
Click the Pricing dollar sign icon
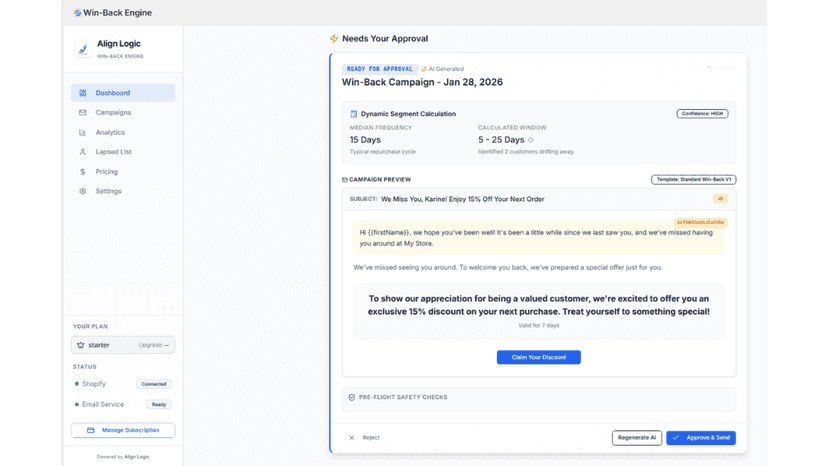coord(83,172)
